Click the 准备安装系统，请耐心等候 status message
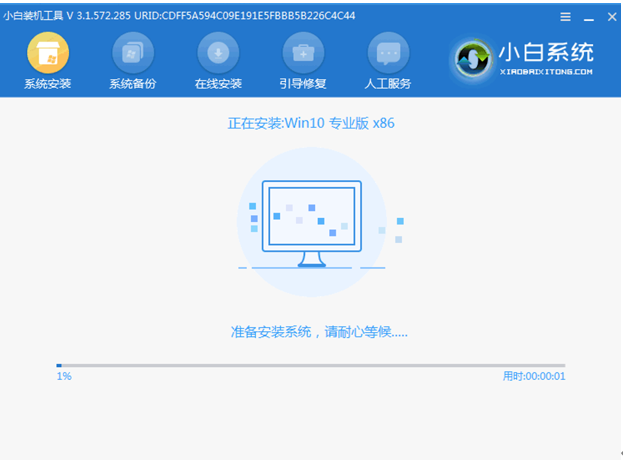623x460 pixels. coord(319,332)
